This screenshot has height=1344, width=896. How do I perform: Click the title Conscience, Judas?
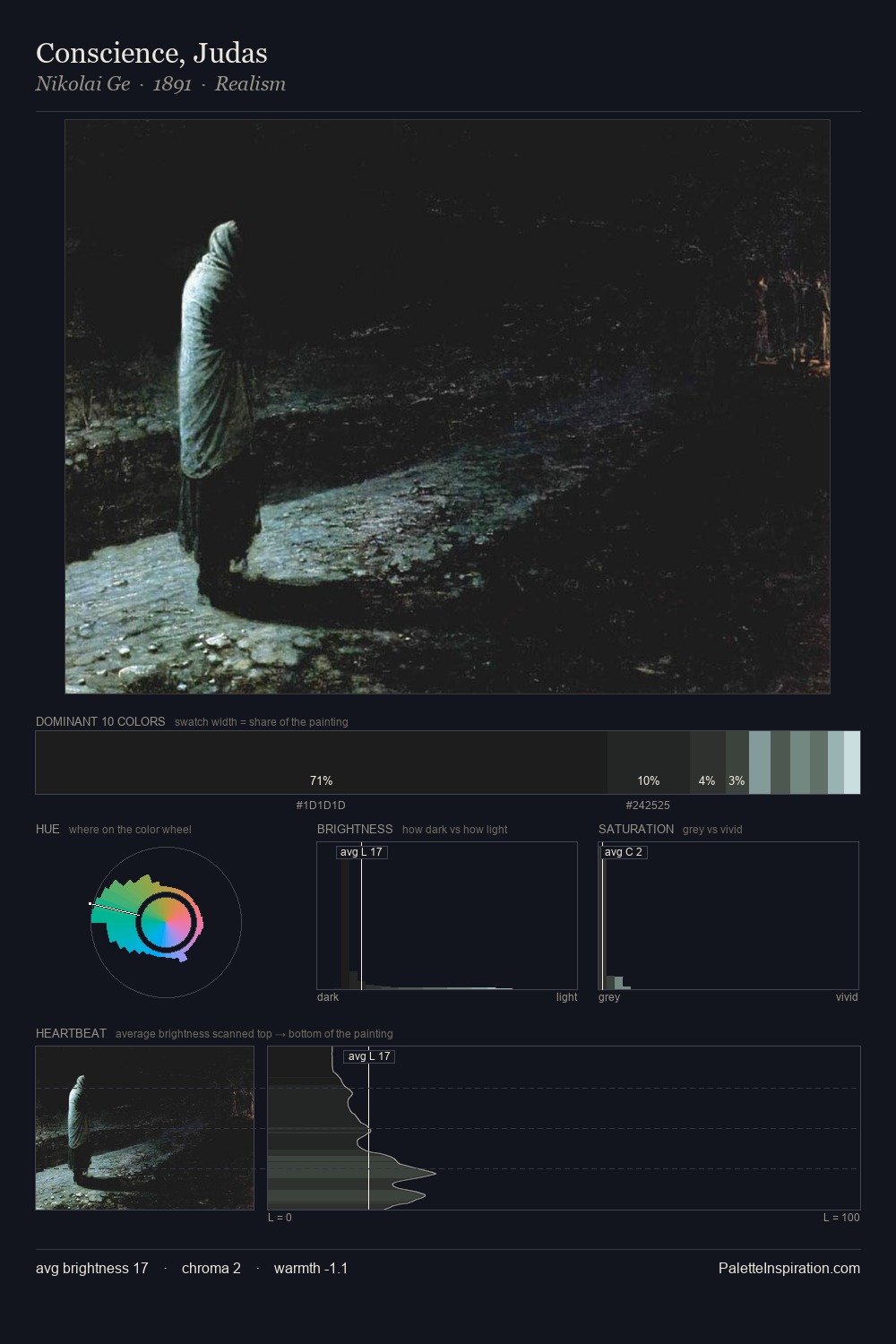pos(151,53)
